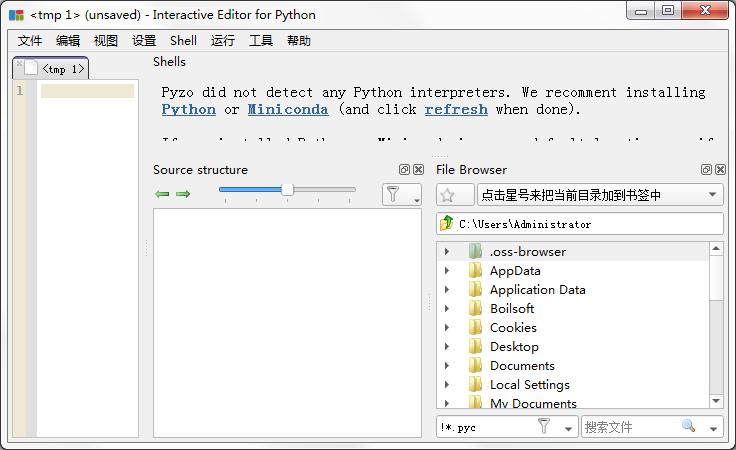Image resolution: width=736 pixels, height=450 pixels.
Task: Click the search magnifier icon in File Browser
Action: [688, 426]
